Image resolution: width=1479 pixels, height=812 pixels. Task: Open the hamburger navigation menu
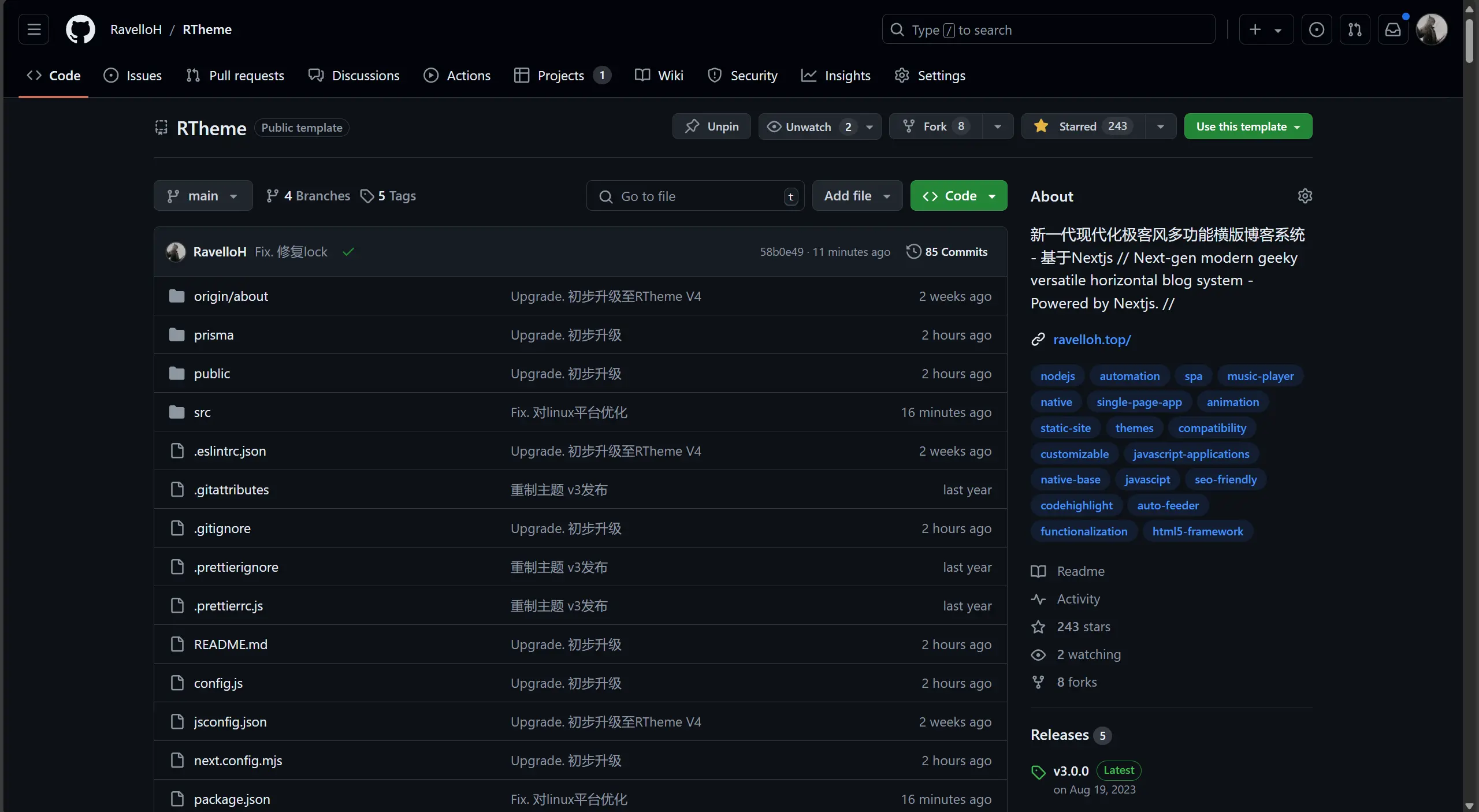(x=34, y=29)
